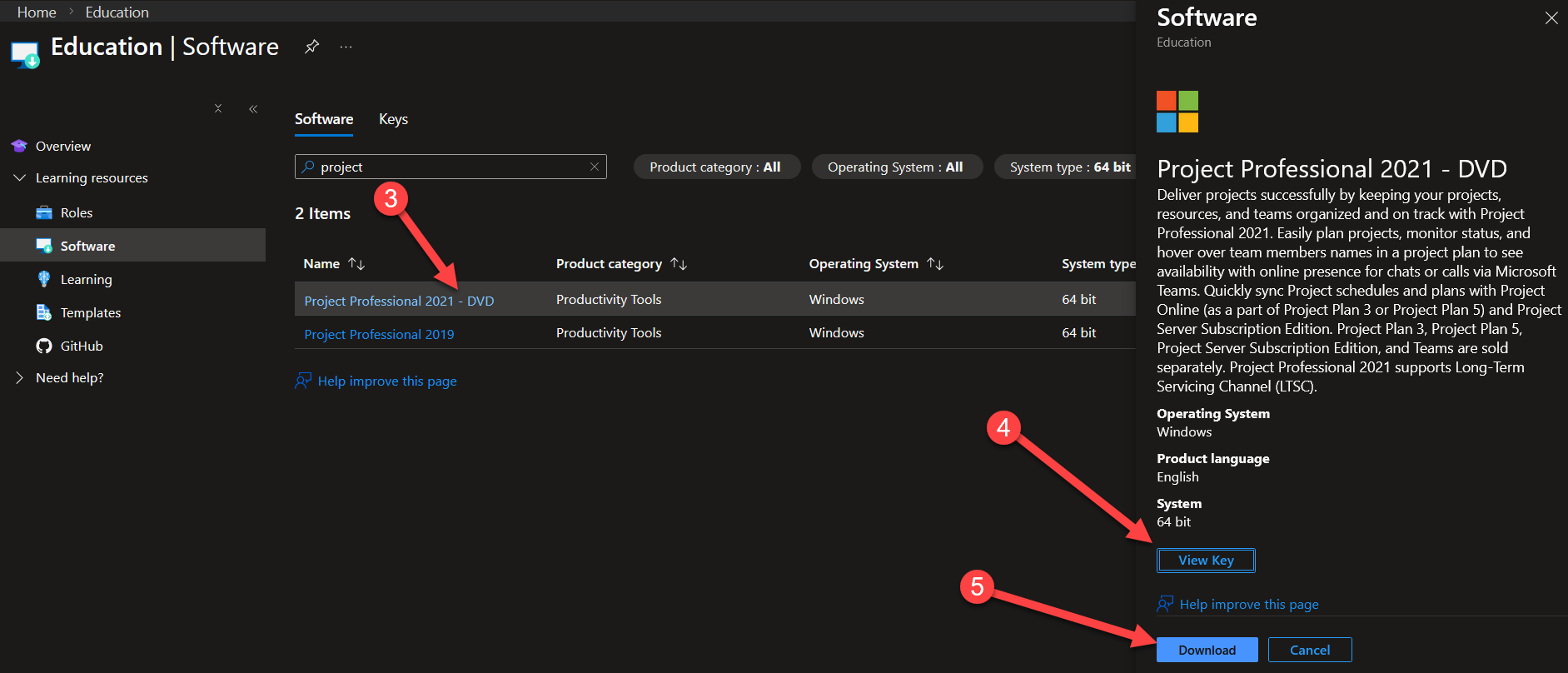This screenshot has height=673, width=1568.
Task: Go to Home breadcrumb
Action: (37, 12)
